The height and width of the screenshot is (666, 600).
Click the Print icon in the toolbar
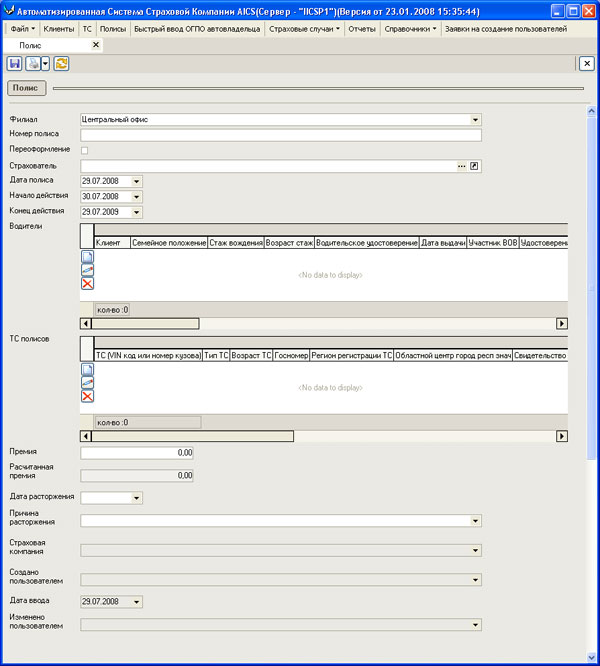click(32, 63)
